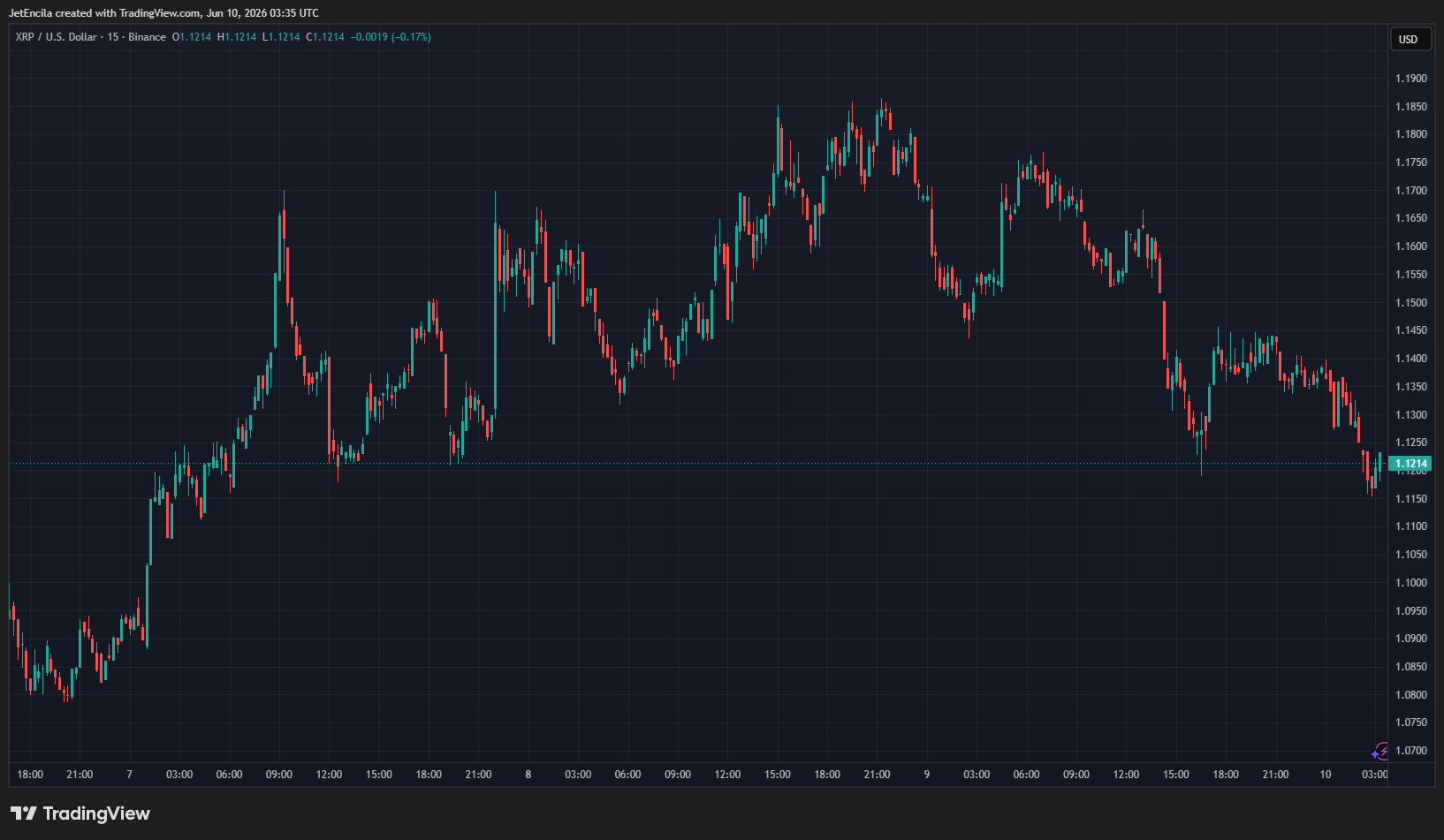The height and width of the screenshot is (840, 1444).
Task: Click the TradingView logo at the bottom
Action: click(80, 814)
